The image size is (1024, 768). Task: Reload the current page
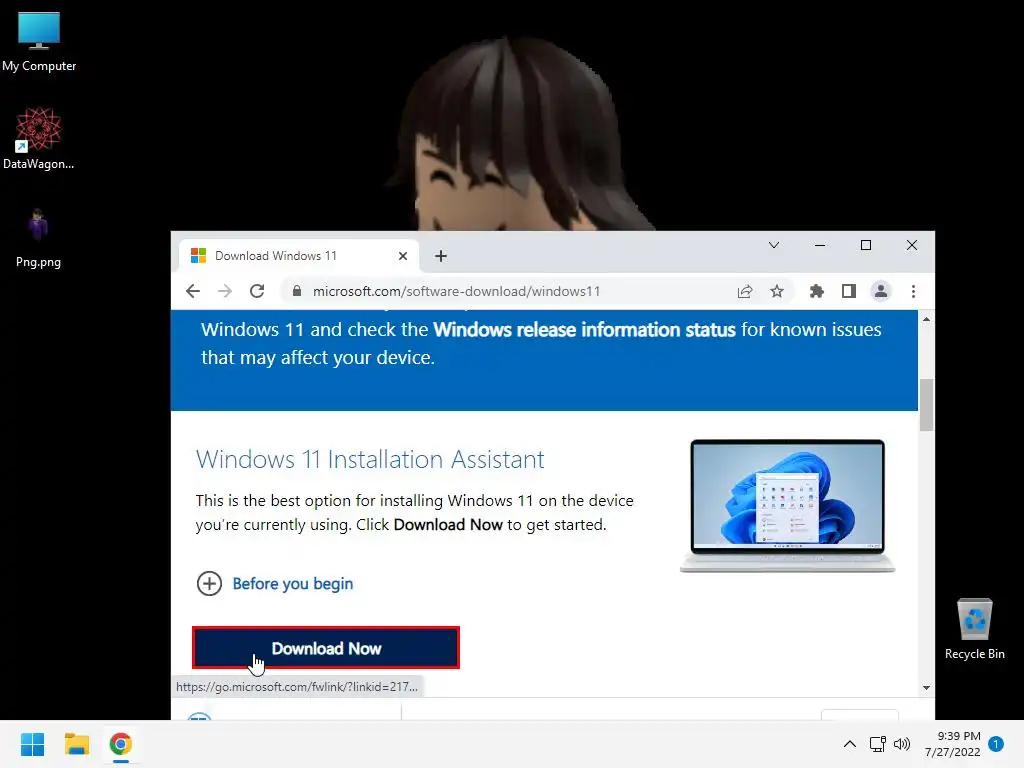coord(257,291)
